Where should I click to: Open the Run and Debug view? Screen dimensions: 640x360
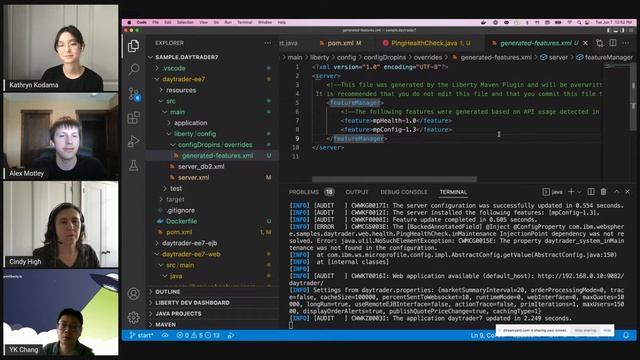tap(133, 142)
